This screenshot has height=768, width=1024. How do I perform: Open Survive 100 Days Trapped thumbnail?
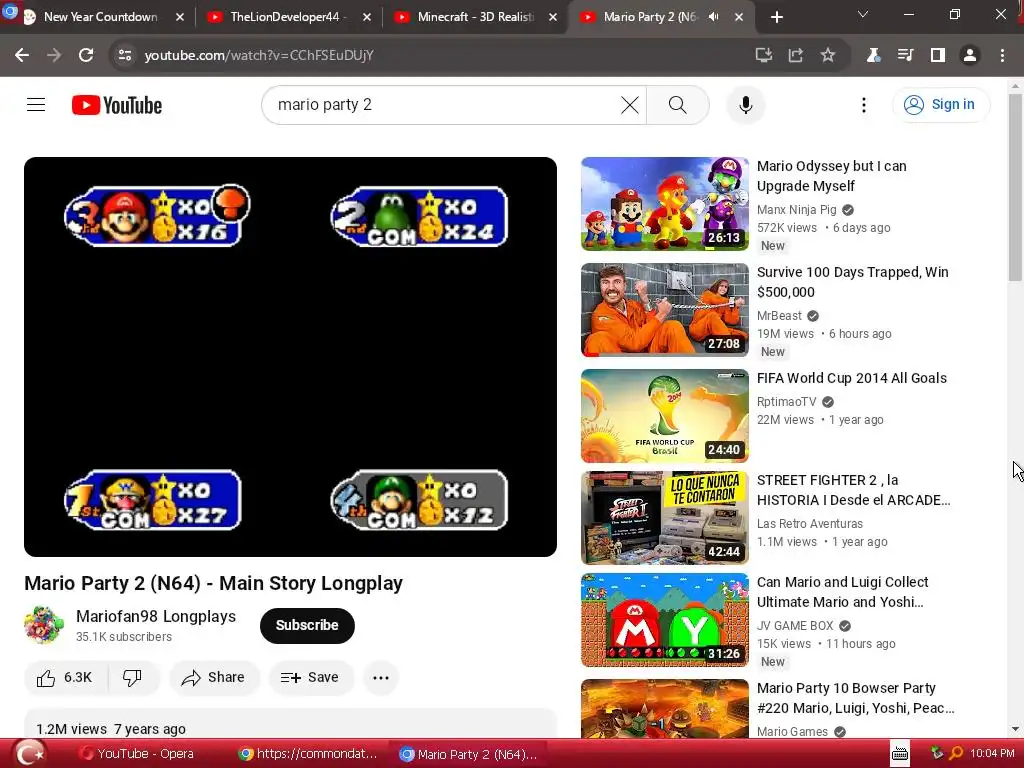[665, 310]
